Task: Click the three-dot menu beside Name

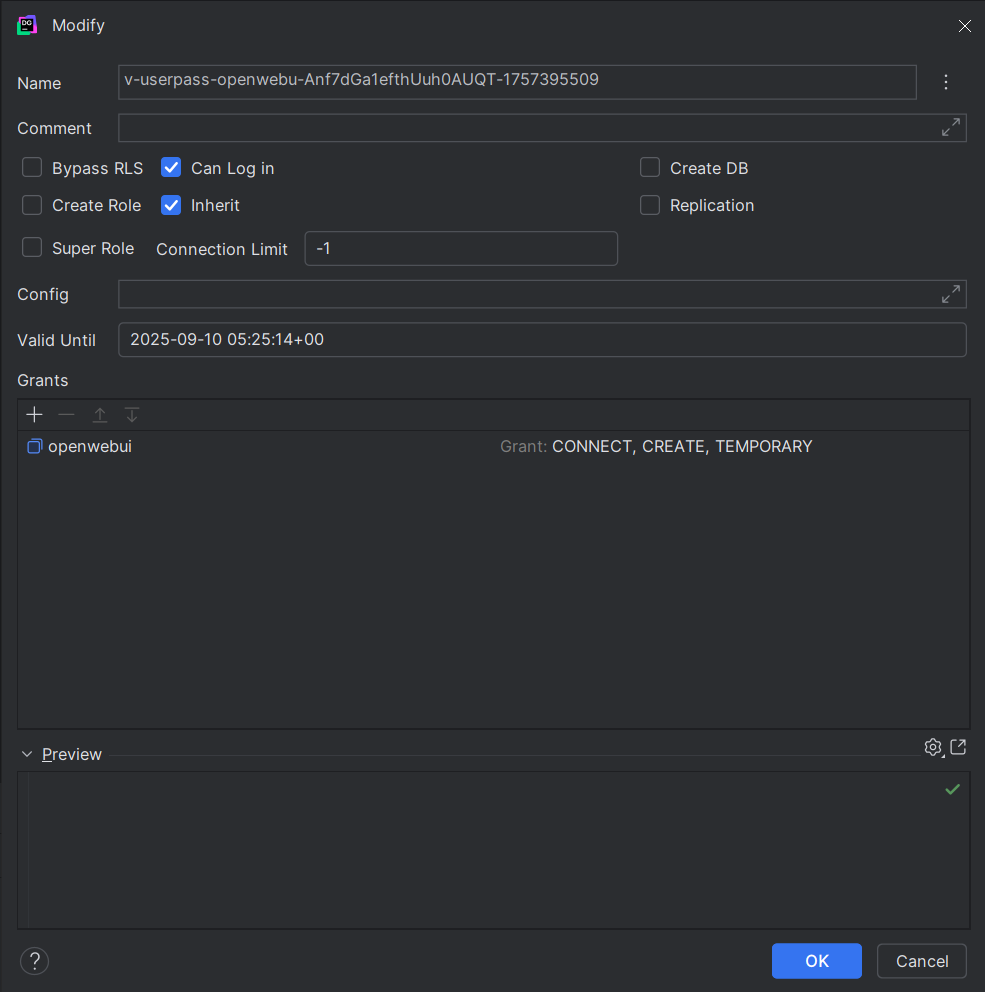Action: coord(946,82)
